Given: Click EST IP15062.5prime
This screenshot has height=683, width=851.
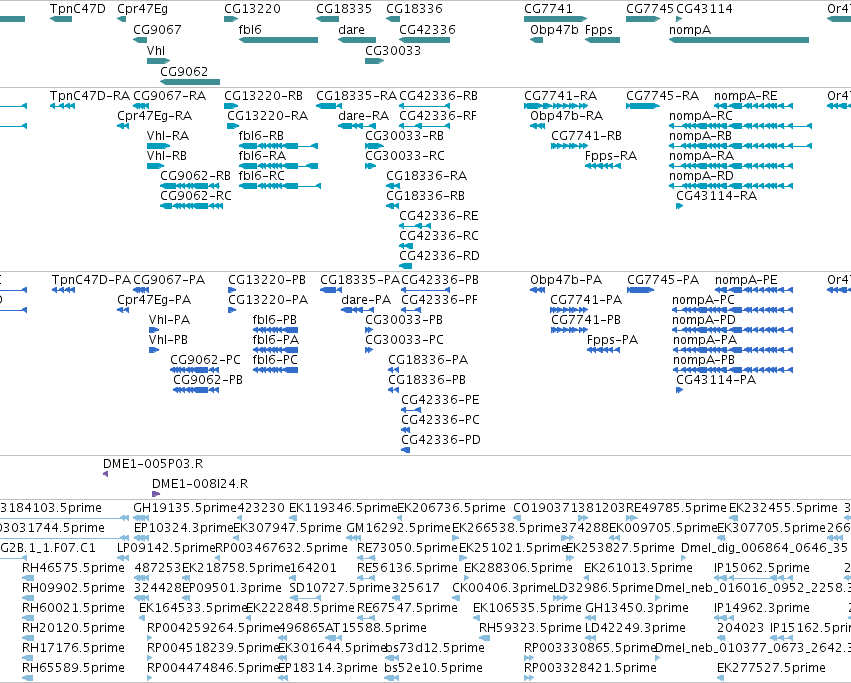Looking at the screenshot, I should (762, 568).
